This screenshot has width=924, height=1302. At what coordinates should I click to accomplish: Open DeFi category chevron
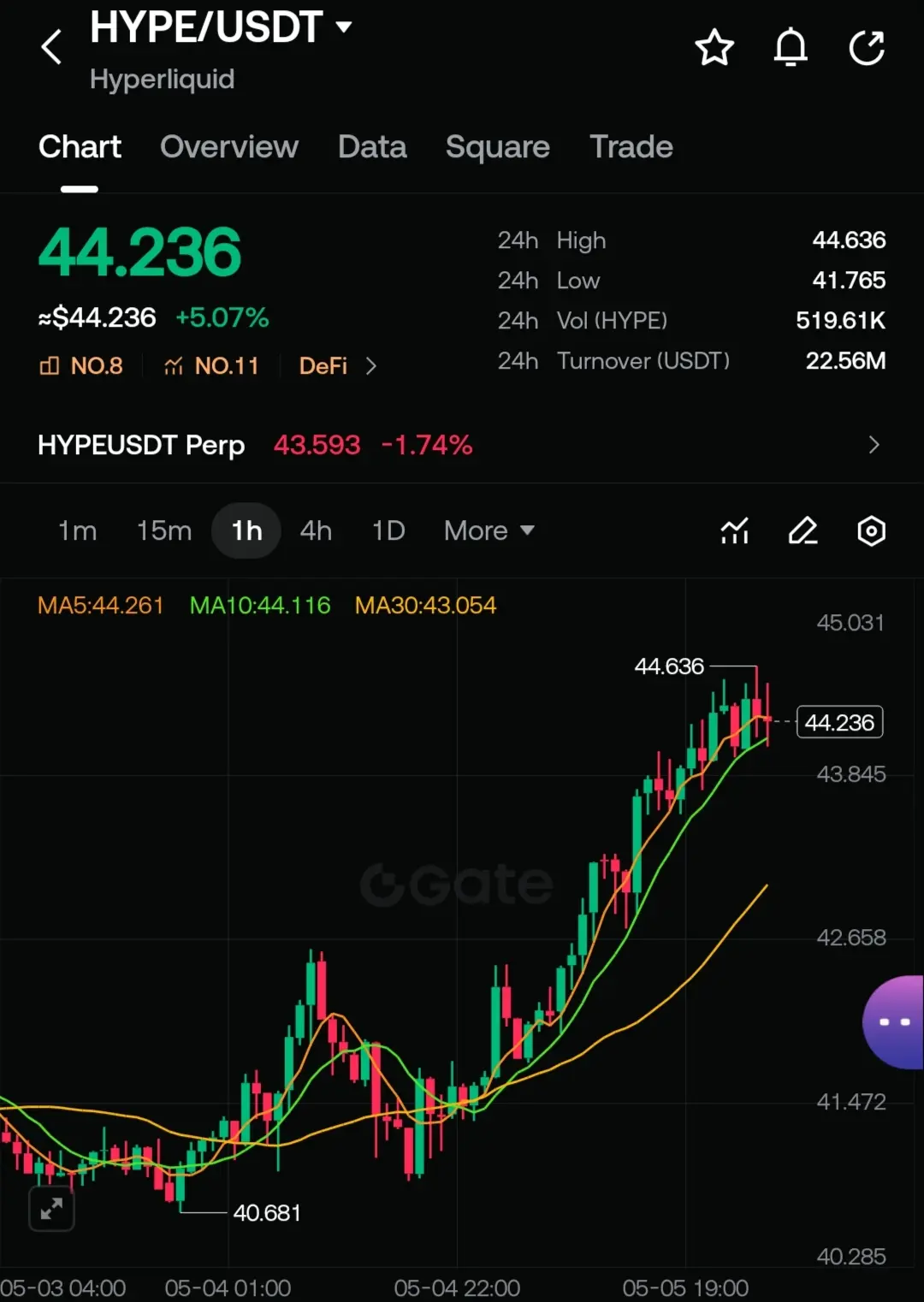pyautogui.click(x=370, y=366)
